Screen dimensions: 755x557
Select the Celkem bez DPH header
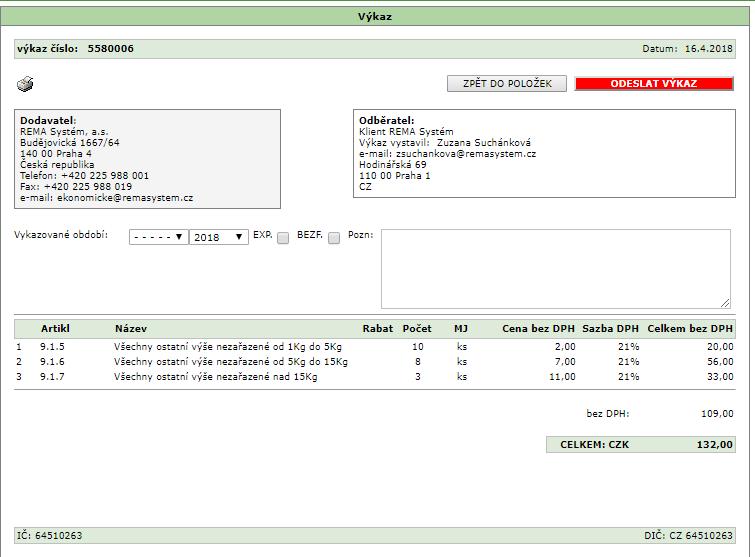coord(690,328)
